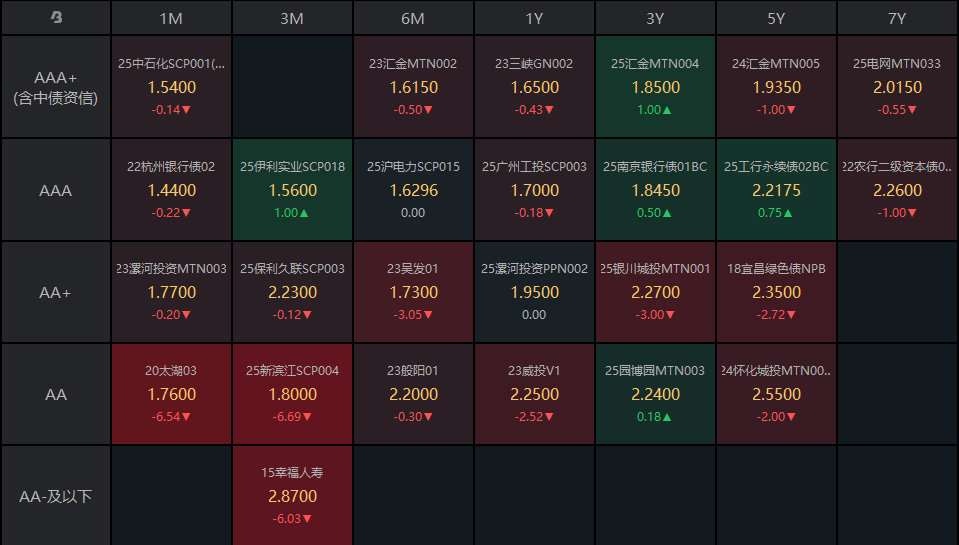Click the 23吴发01 bond cell
Viewport: 959px width, 545px height.
[413, 292]
